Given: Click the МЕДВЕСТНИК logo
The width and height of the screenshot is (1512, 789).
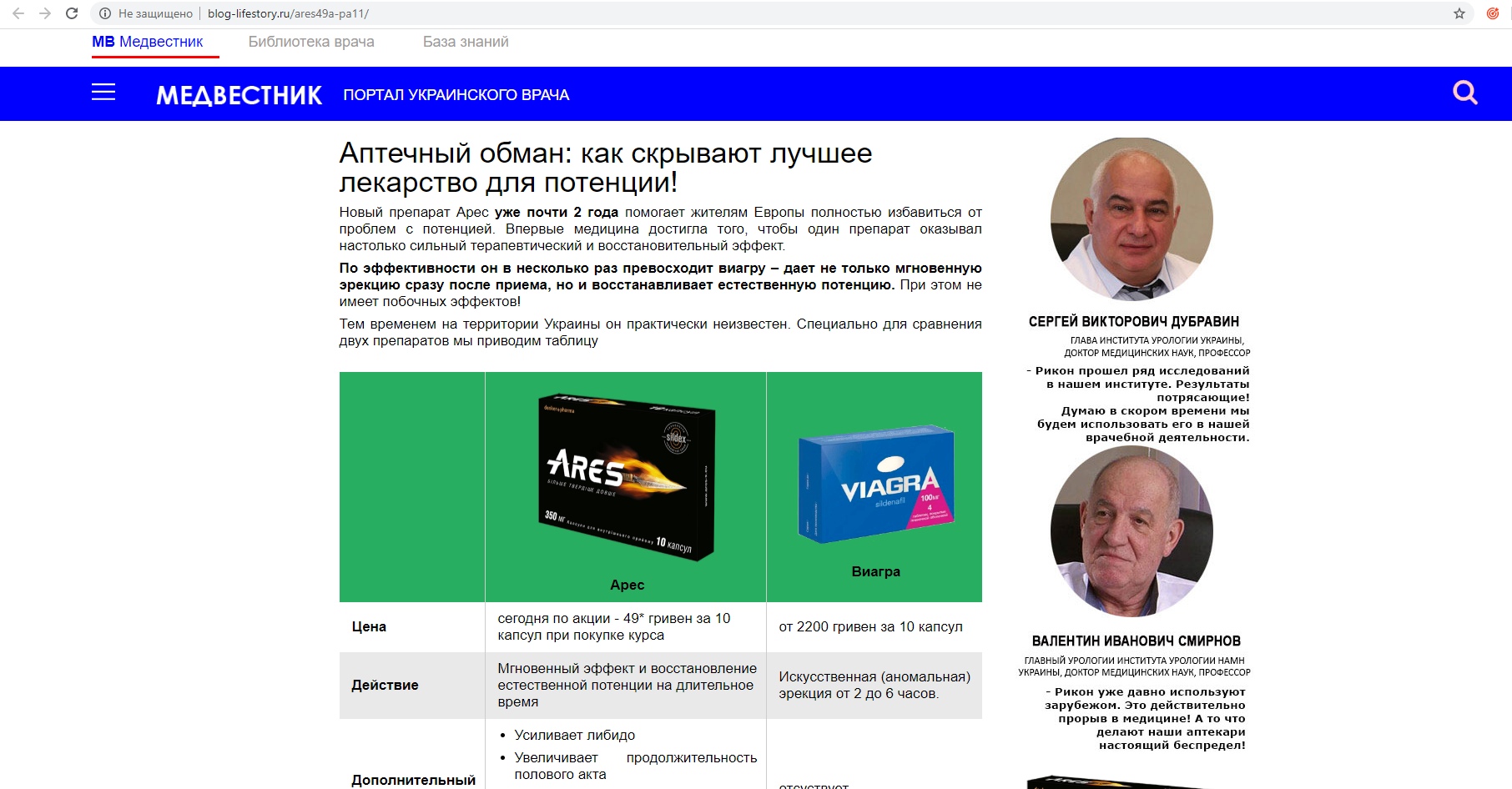Looking at the screenshot, I should click(x=239, y=95).
